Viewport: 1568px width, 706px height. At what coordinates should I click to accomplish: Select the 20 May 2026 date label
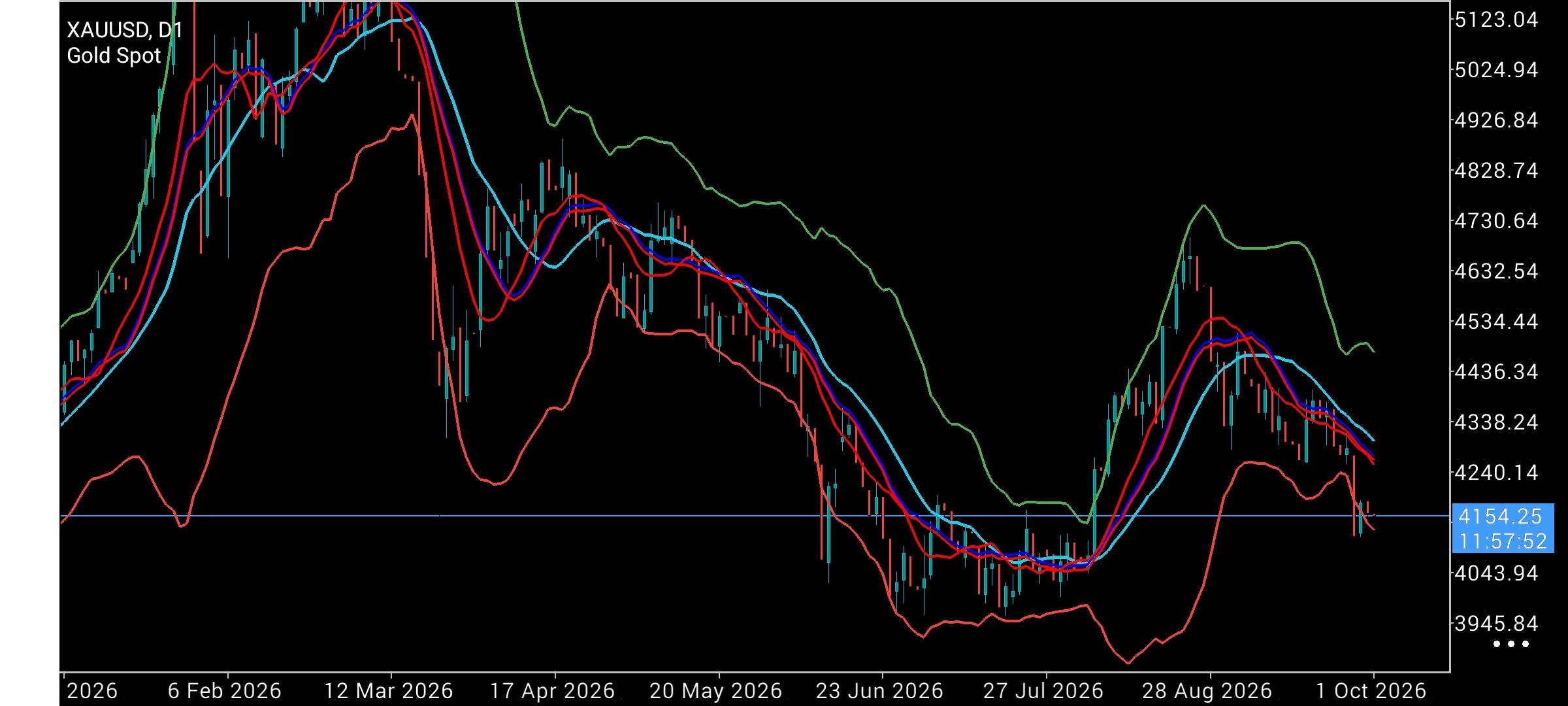click(x=716, y=692)
